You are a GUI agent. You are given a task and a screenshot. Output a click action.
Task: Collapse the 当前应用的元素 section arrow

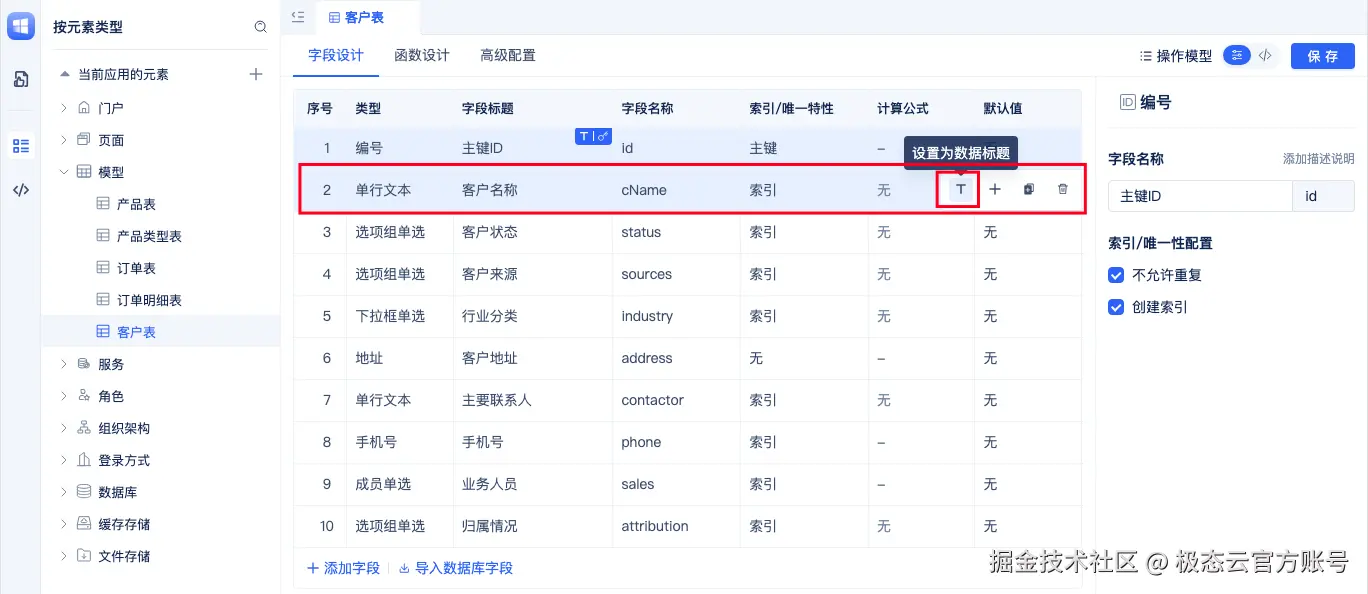[65, 74]
